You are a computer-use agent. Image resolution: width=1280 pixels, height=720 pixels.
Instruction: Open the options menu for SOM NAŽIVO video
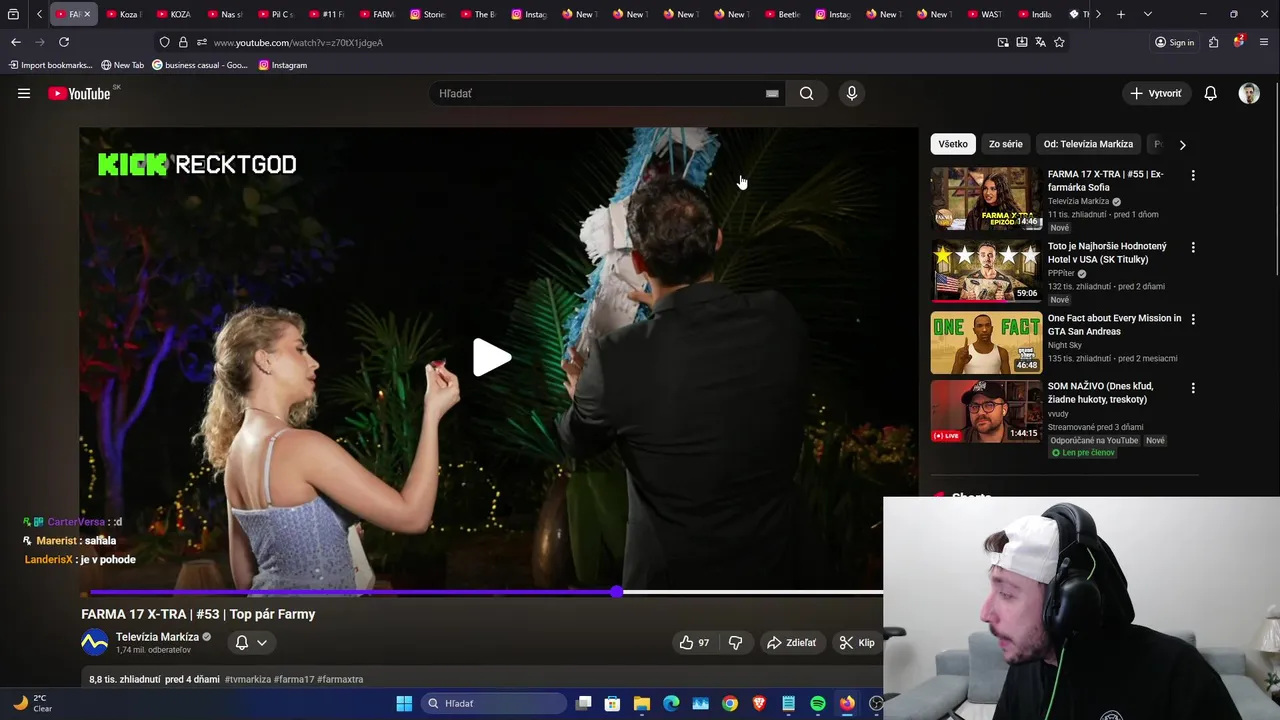coord(1192,387)
